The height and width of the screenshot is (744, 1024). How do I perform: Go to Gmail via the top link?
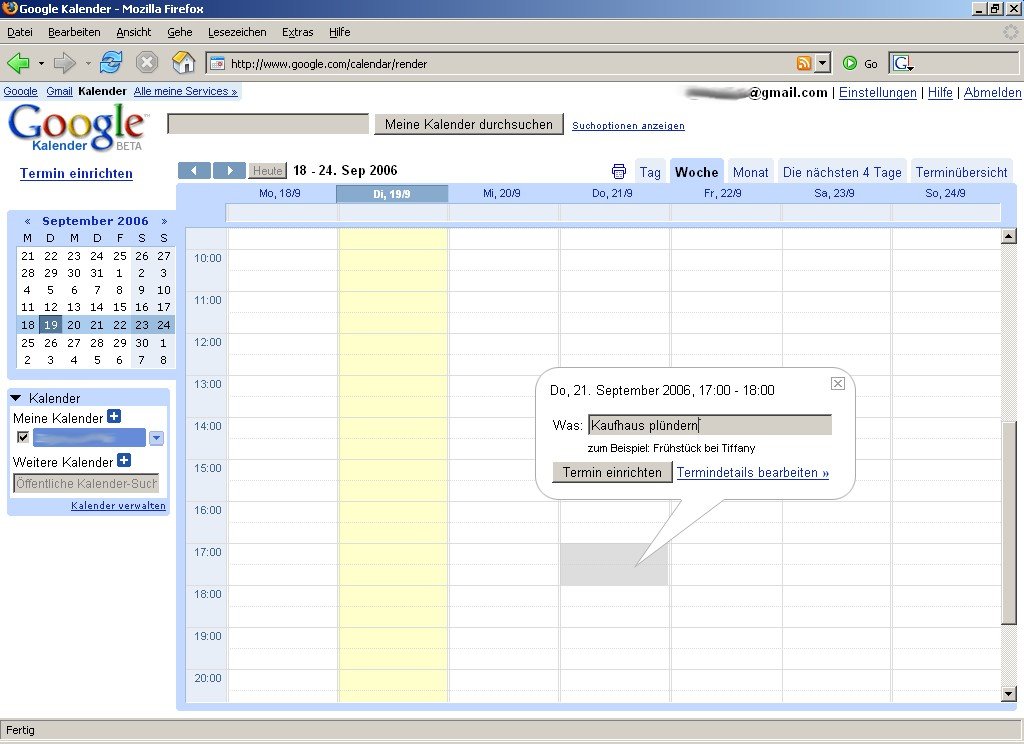tap(59, 91)
